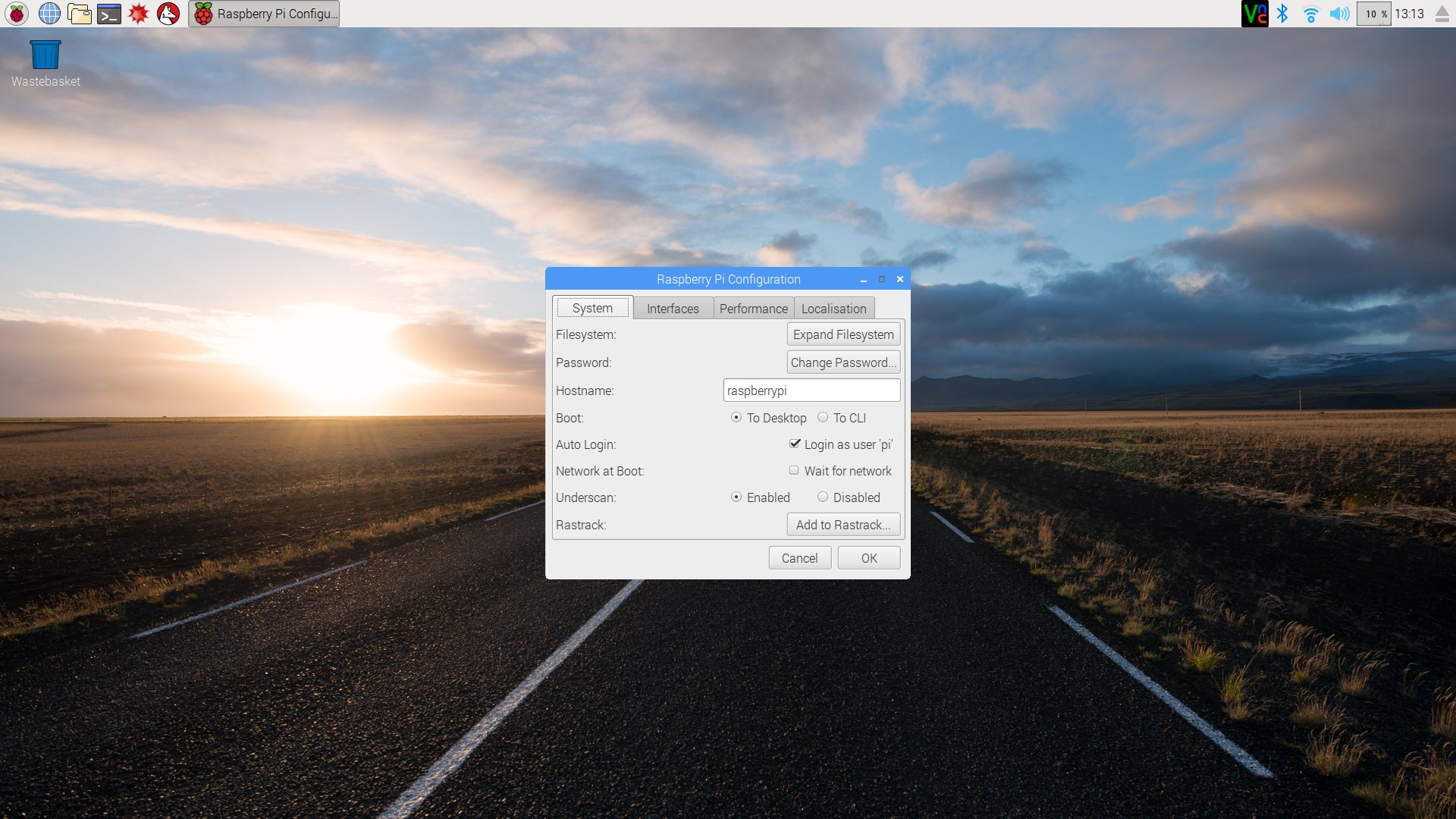1456x819 pixels.
Task: Open the Localisation tab
Action: [x=833, y=309]
